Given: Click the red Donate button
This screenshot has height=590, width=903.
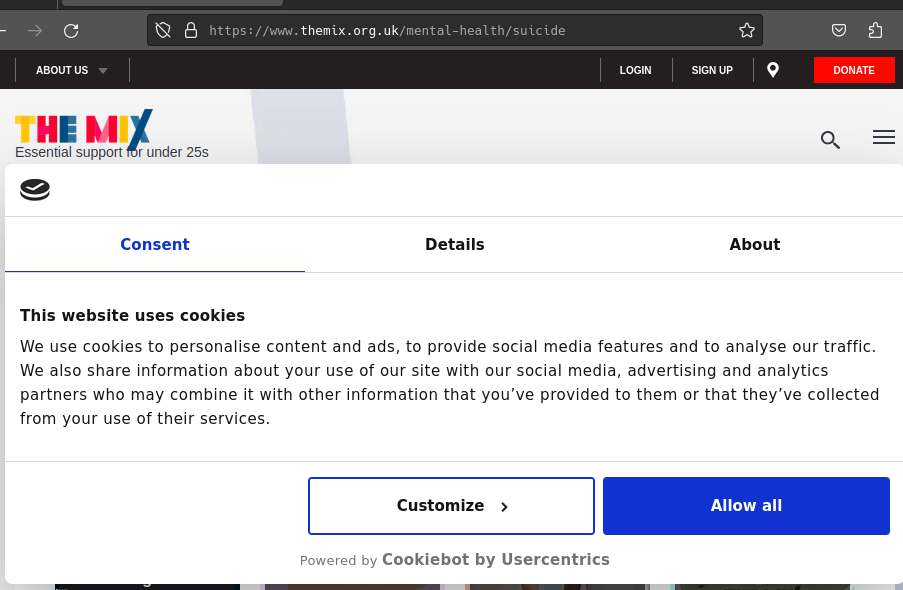Looking at the screenshot, I should click(x=854, y=70).
